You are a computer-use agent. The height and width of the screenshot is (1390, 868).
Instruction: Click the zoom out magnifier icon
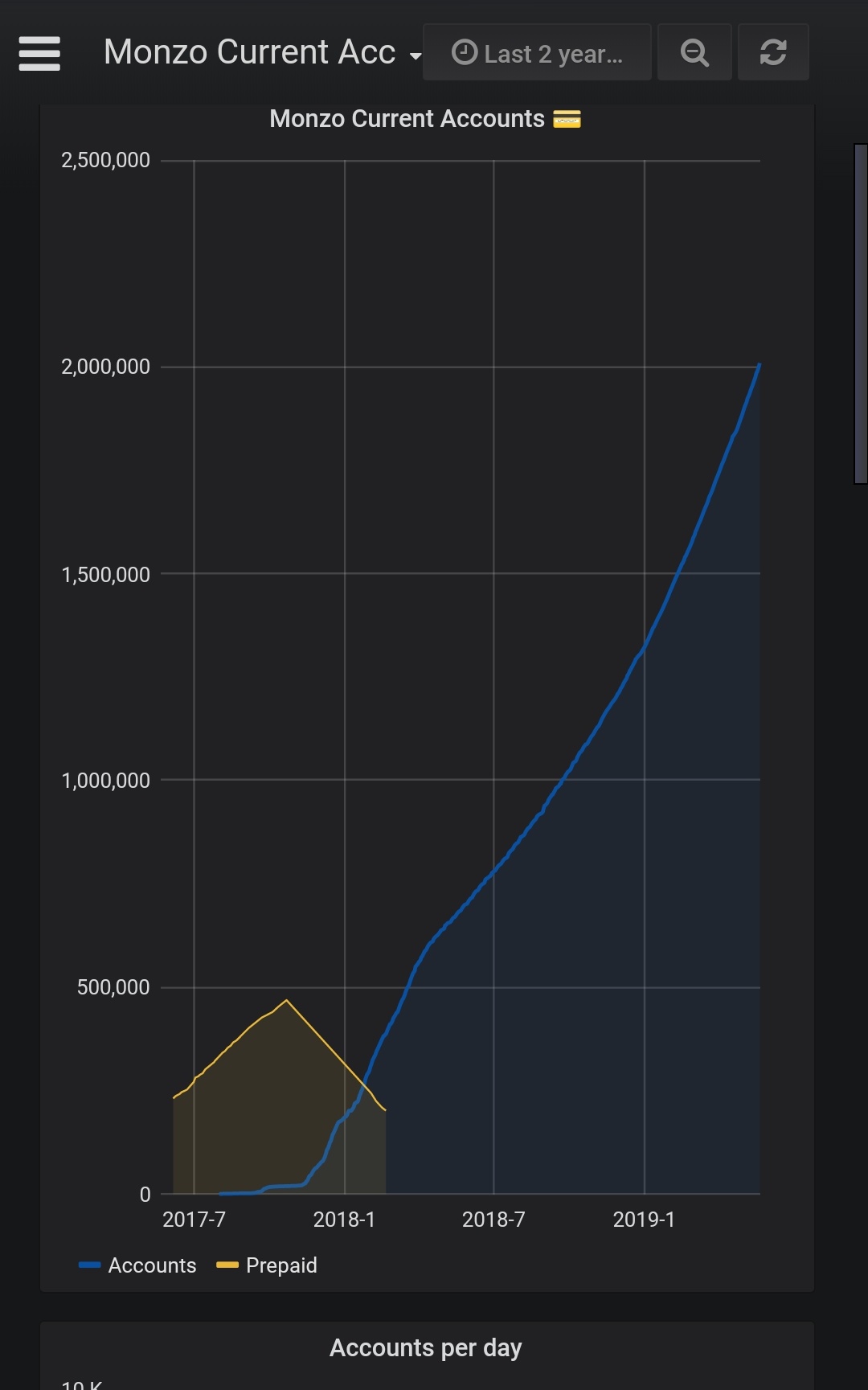[694, 52]
